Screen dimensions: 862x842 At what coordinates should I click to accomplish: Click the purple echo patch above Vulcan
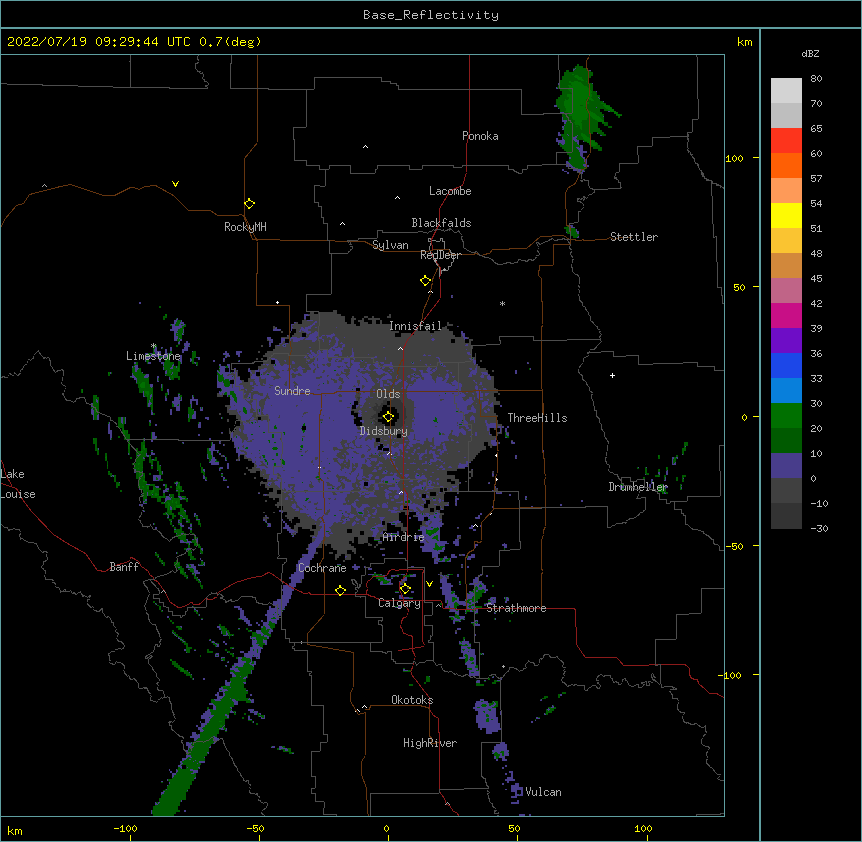500,751
